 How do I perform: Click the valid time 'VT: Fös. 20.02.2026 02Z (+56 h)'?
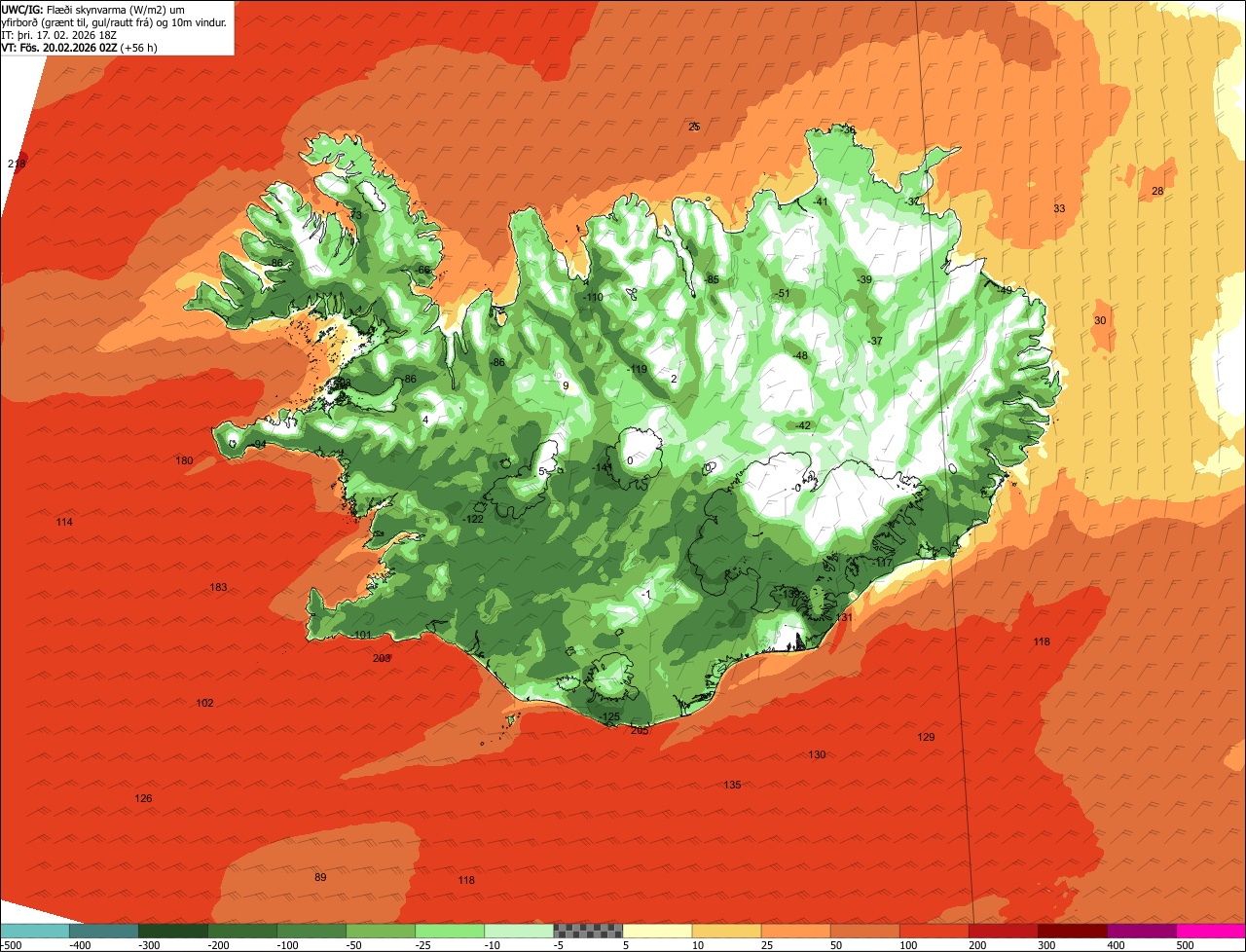click(80, 46)
